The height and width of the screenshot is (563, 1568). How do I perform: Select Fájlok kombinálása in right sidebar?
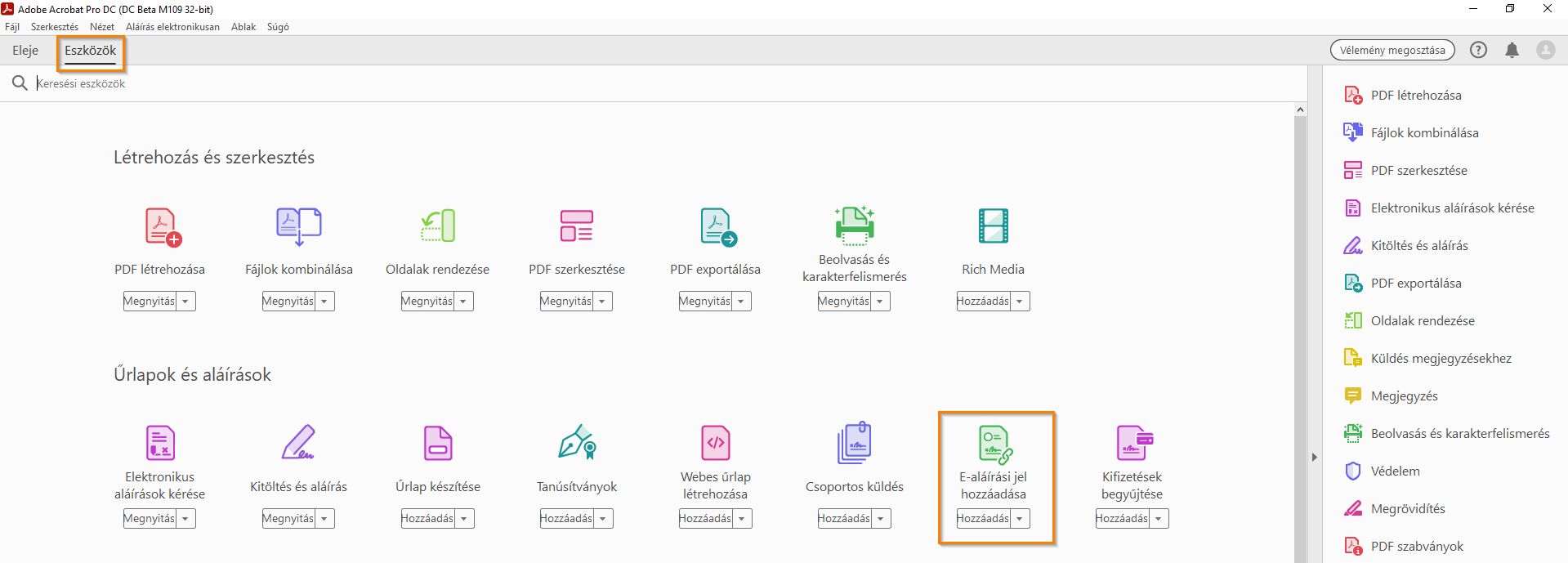[x=1411, y=132]
